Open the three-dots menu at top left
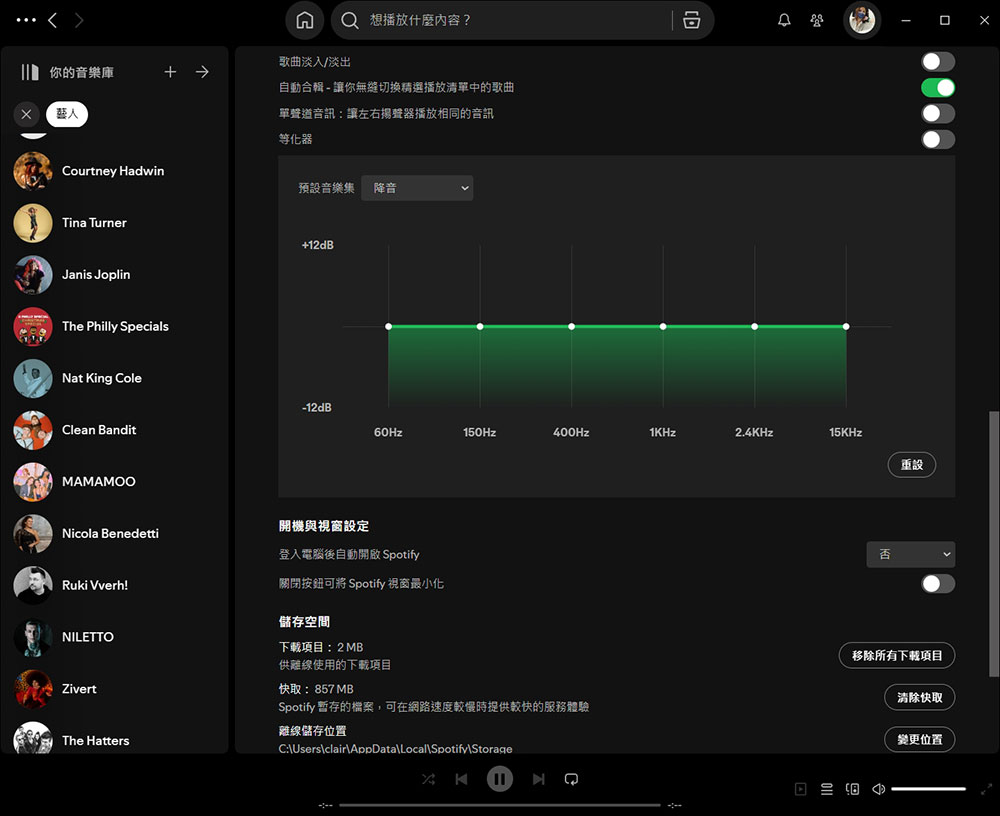 pyautogui.click(x=26, y=20)
